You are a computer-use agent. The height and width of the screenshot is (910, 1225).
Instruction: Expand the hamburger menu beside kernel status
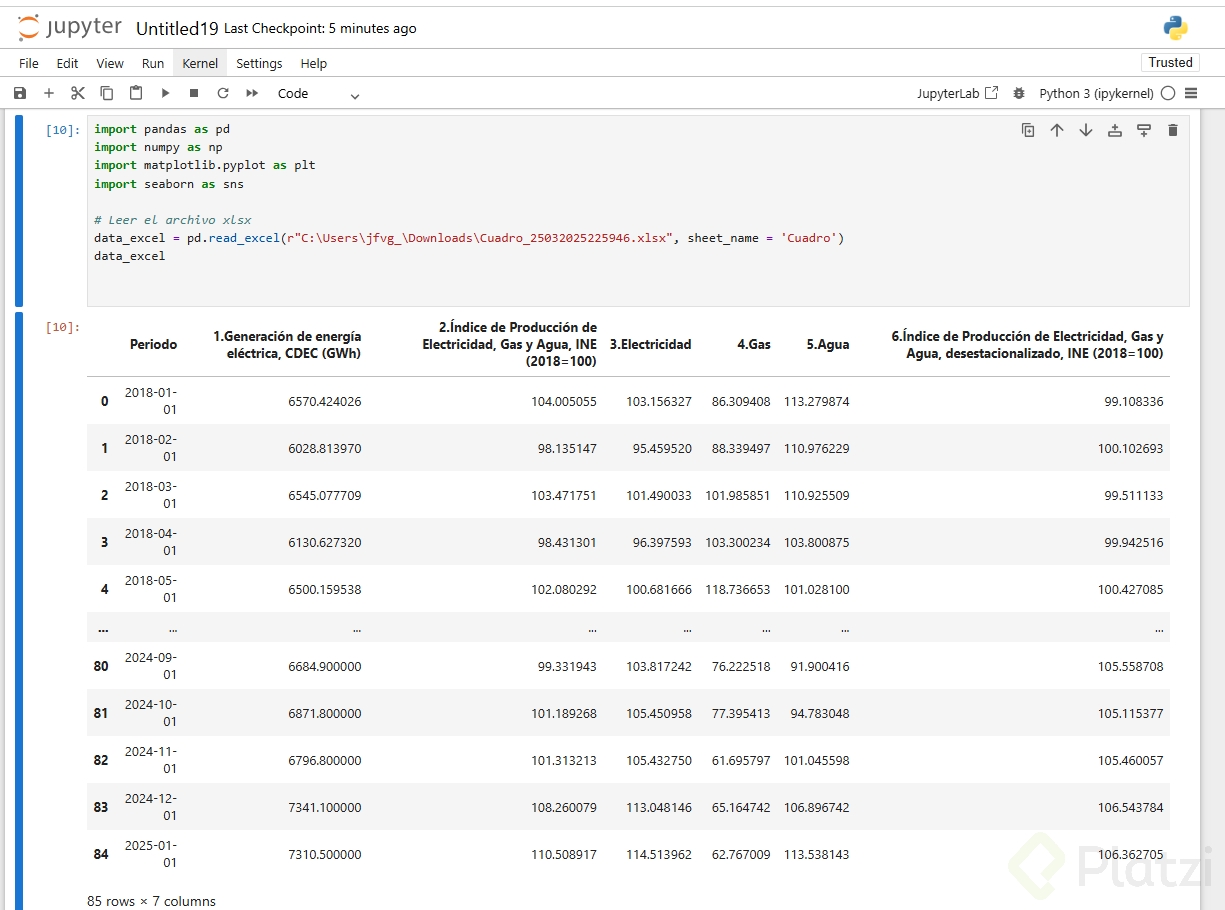point(1191,93)
